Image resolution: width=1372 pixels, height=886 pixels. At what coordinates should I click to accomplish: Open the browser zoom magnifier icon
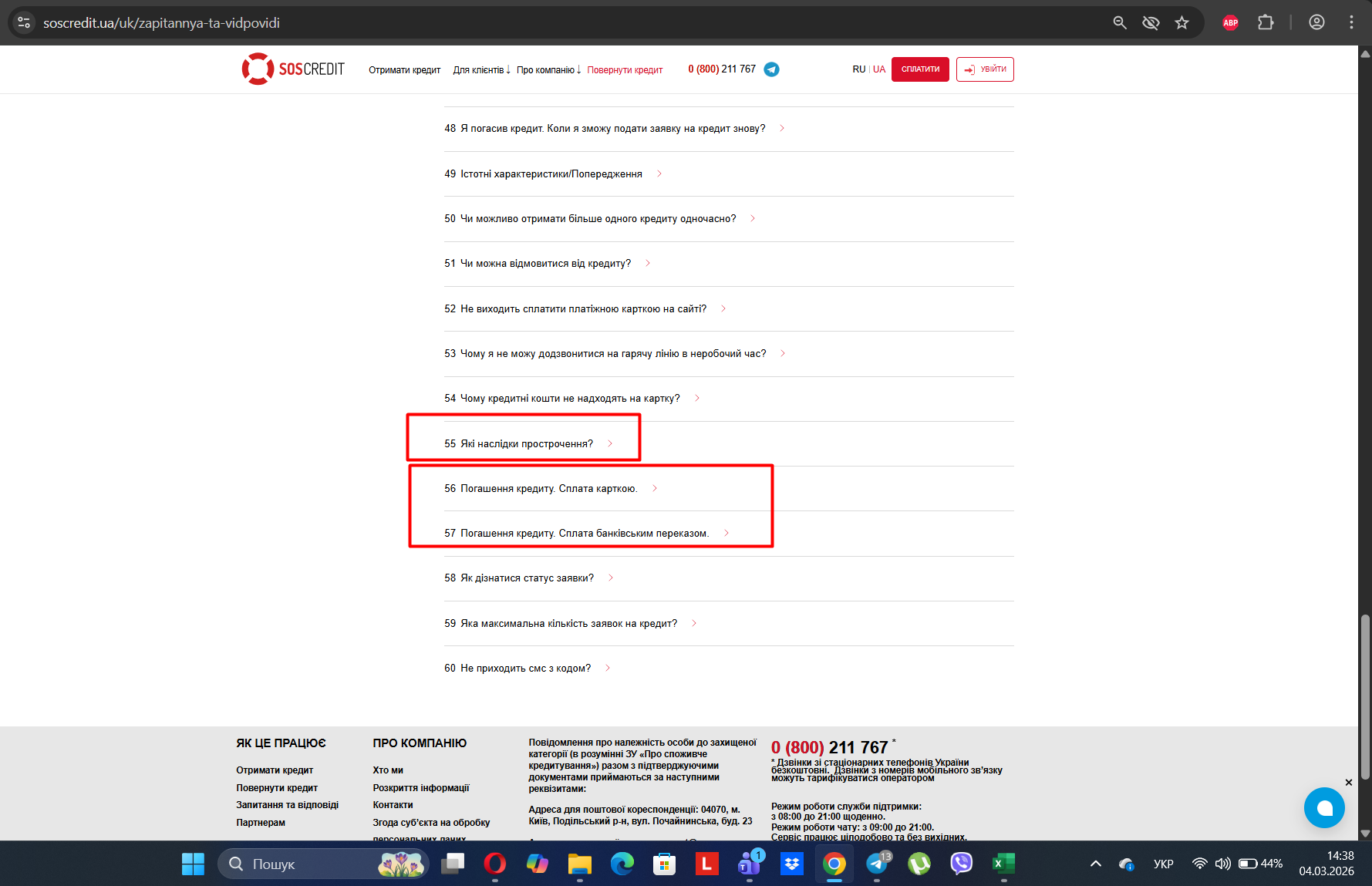point(1120,23)
